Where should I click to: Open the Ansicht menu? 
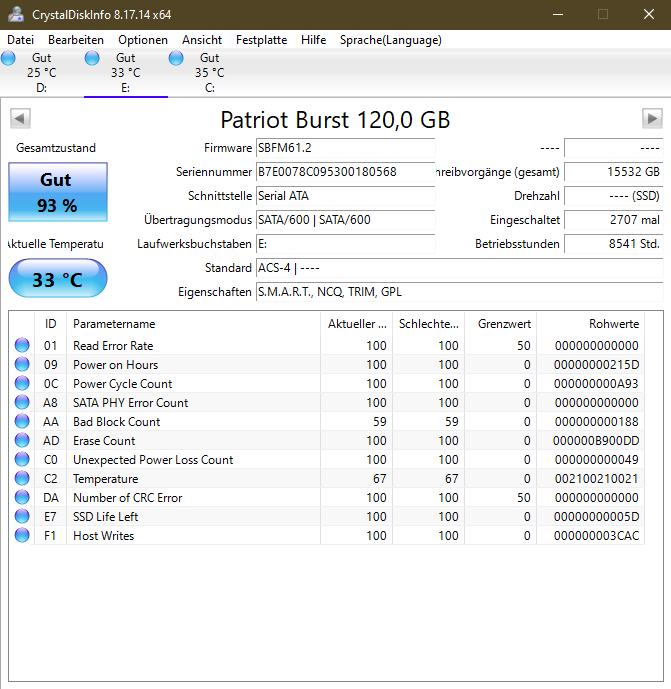point(202,40)
